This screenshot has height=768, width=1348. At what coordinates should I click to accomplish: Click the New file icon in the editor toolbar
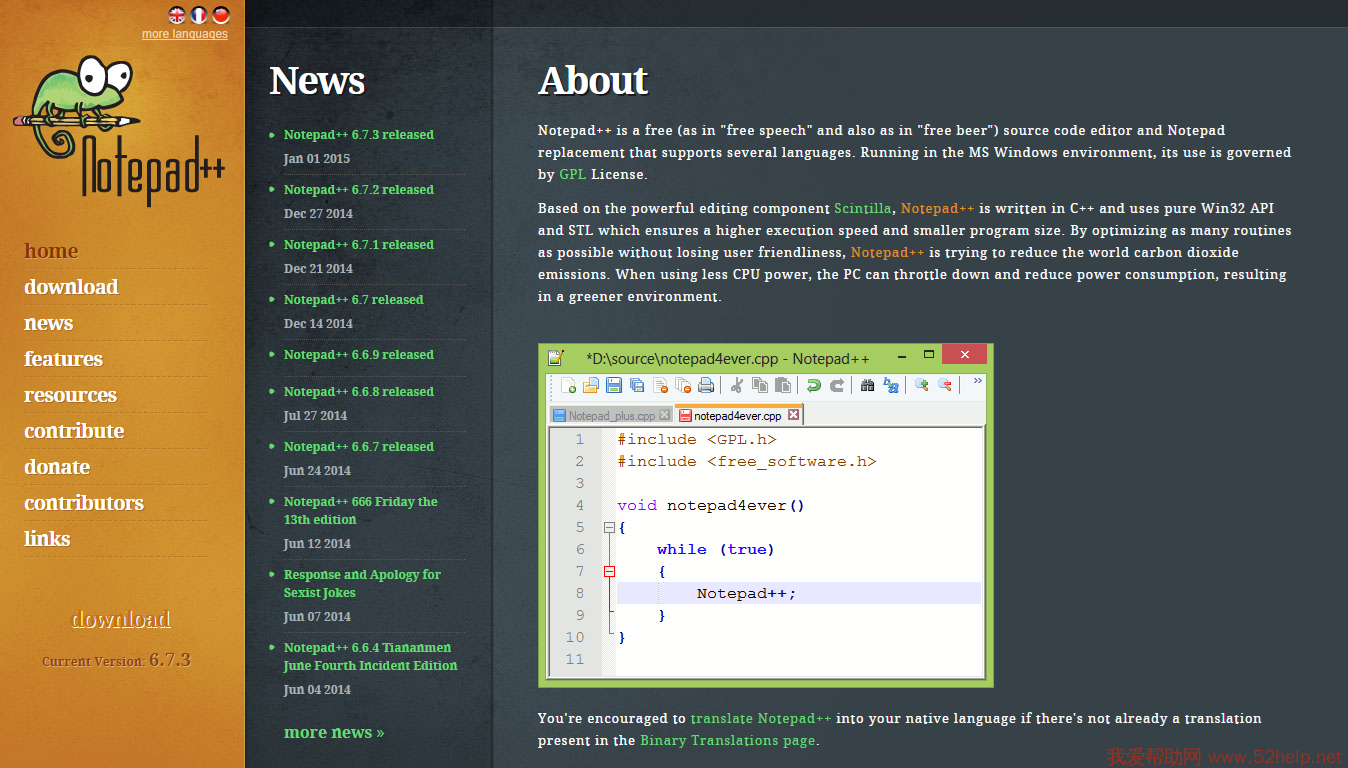point(568,386)
